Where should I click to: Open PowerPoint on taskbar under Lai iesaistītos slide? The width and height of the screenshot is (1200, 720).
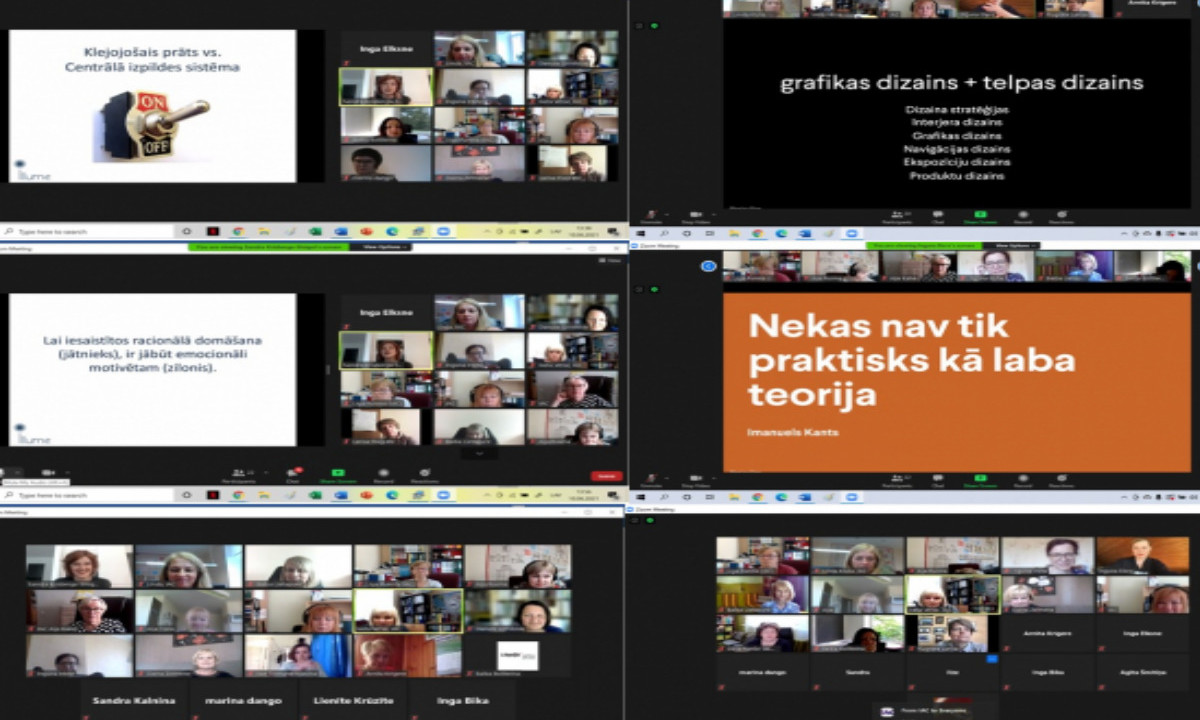[366, 495]
